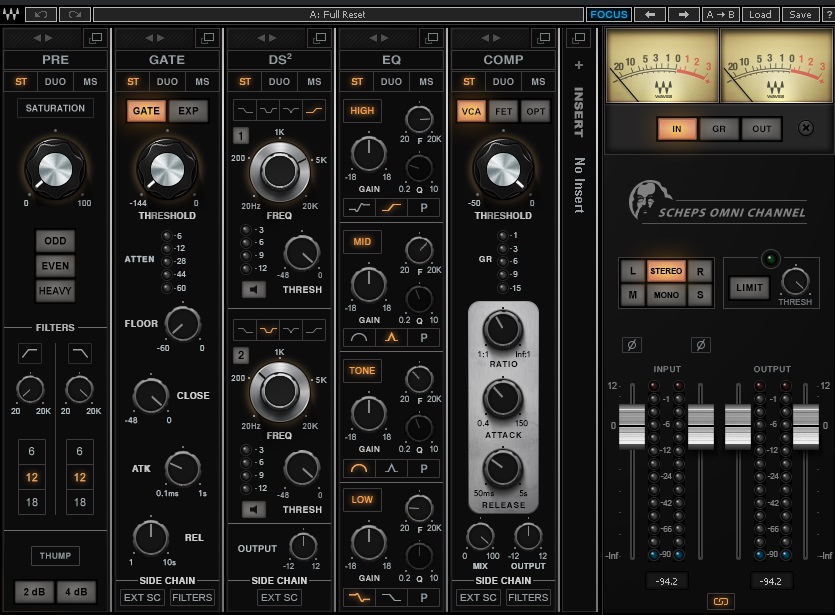The image size is (835, 615).
Task: Expand the INSERT slot window icon
Action: 579,38
